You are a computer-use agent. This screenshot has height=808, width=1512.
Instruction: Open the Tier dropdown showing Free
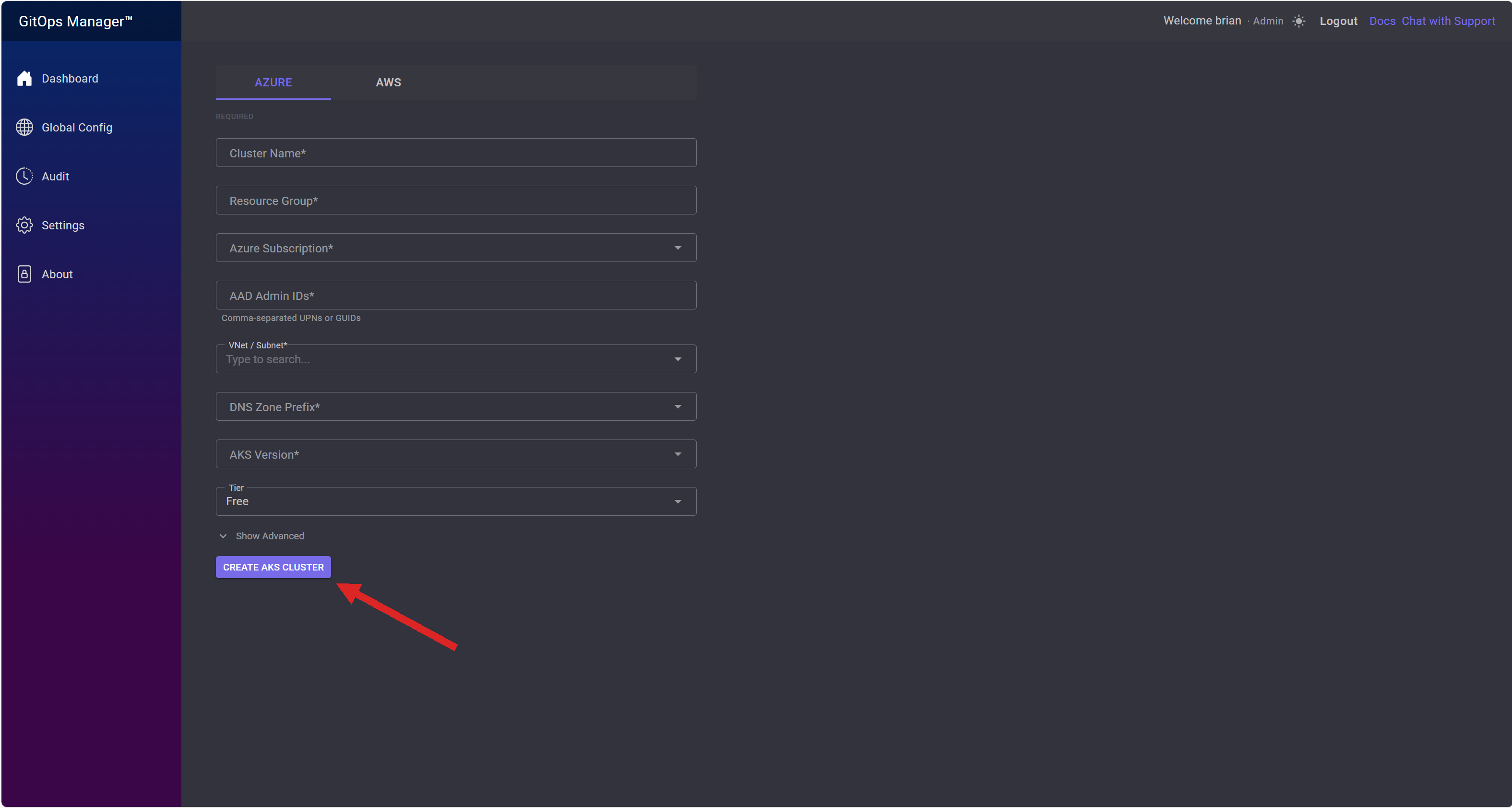456,502
